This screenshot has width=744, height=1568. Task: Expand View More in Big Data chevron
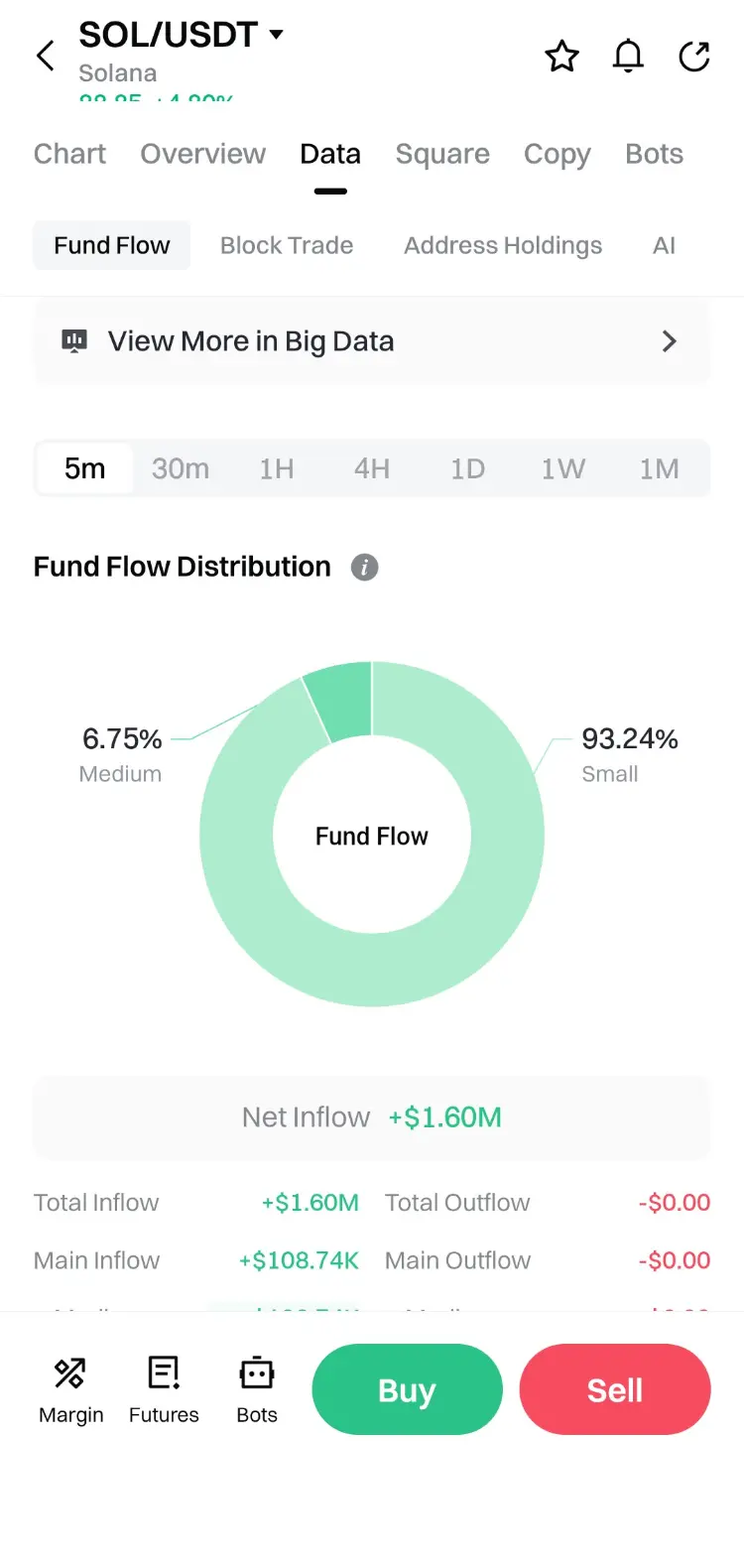670,341
